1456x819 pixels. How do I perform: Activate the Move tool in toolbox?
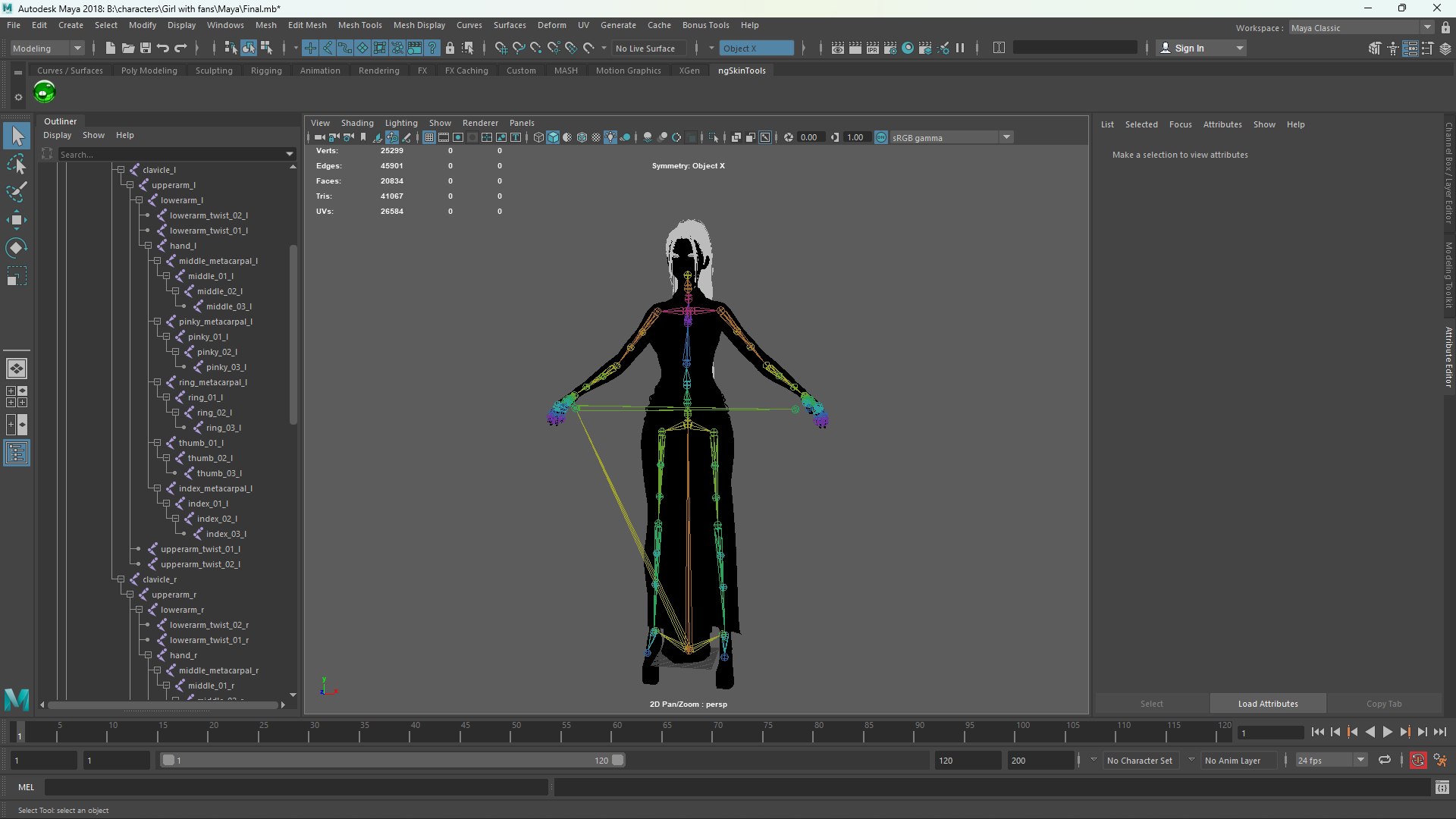[17, 220]
